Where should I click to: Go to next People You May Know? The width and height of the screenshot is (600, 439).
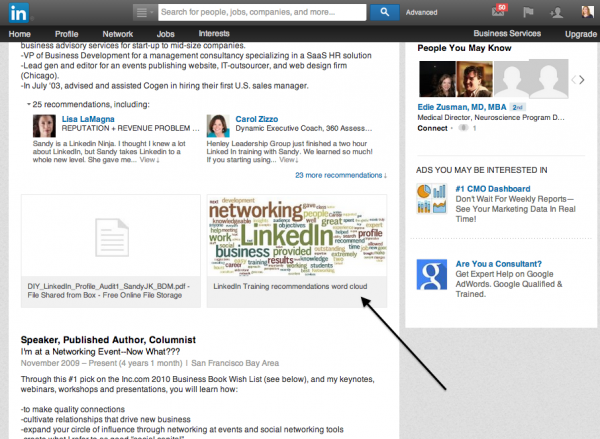(x=582, y=80)
